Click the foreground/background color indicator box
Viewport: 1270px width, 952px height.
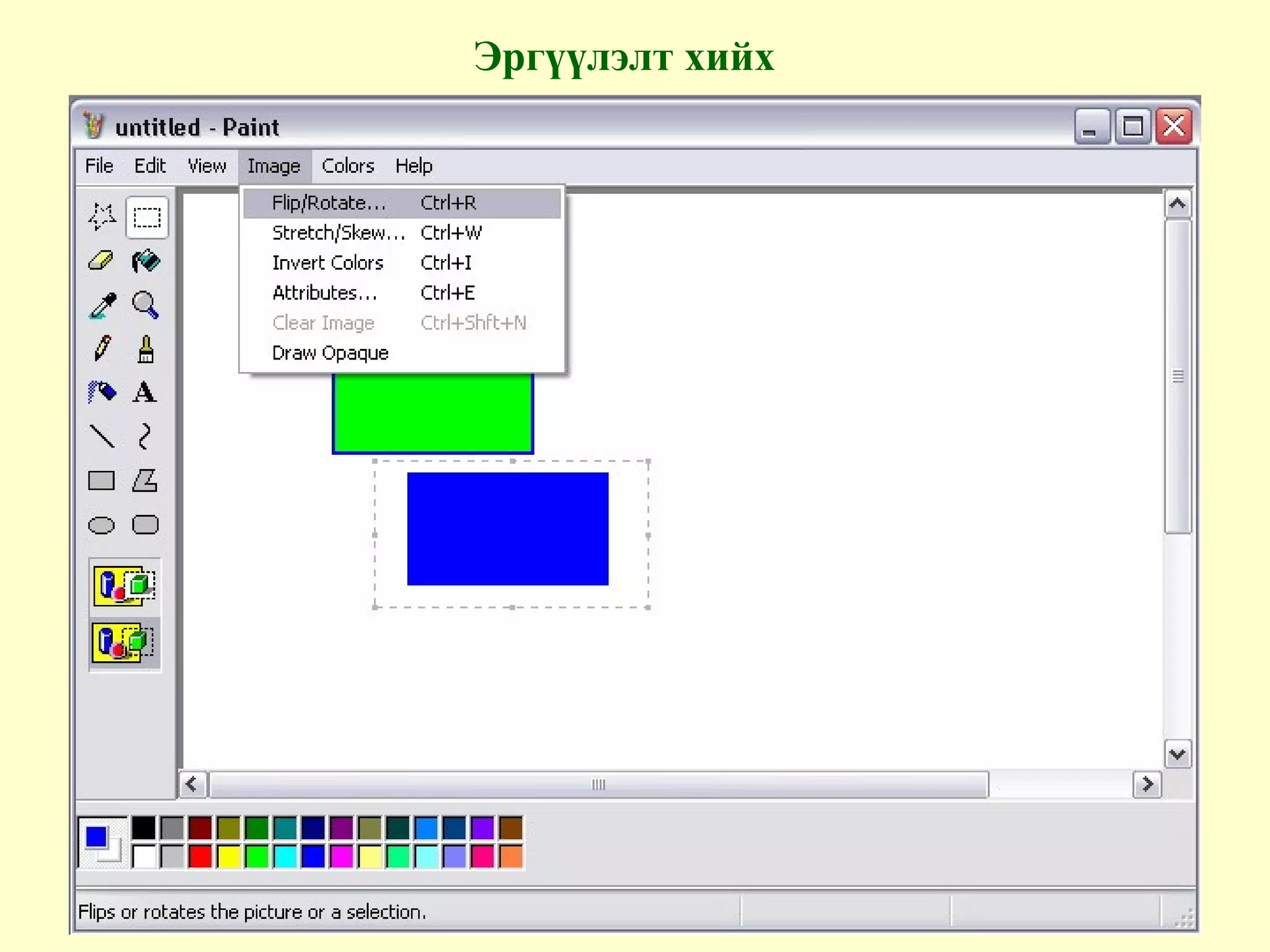pyautogui.click(x=102, y=842)
